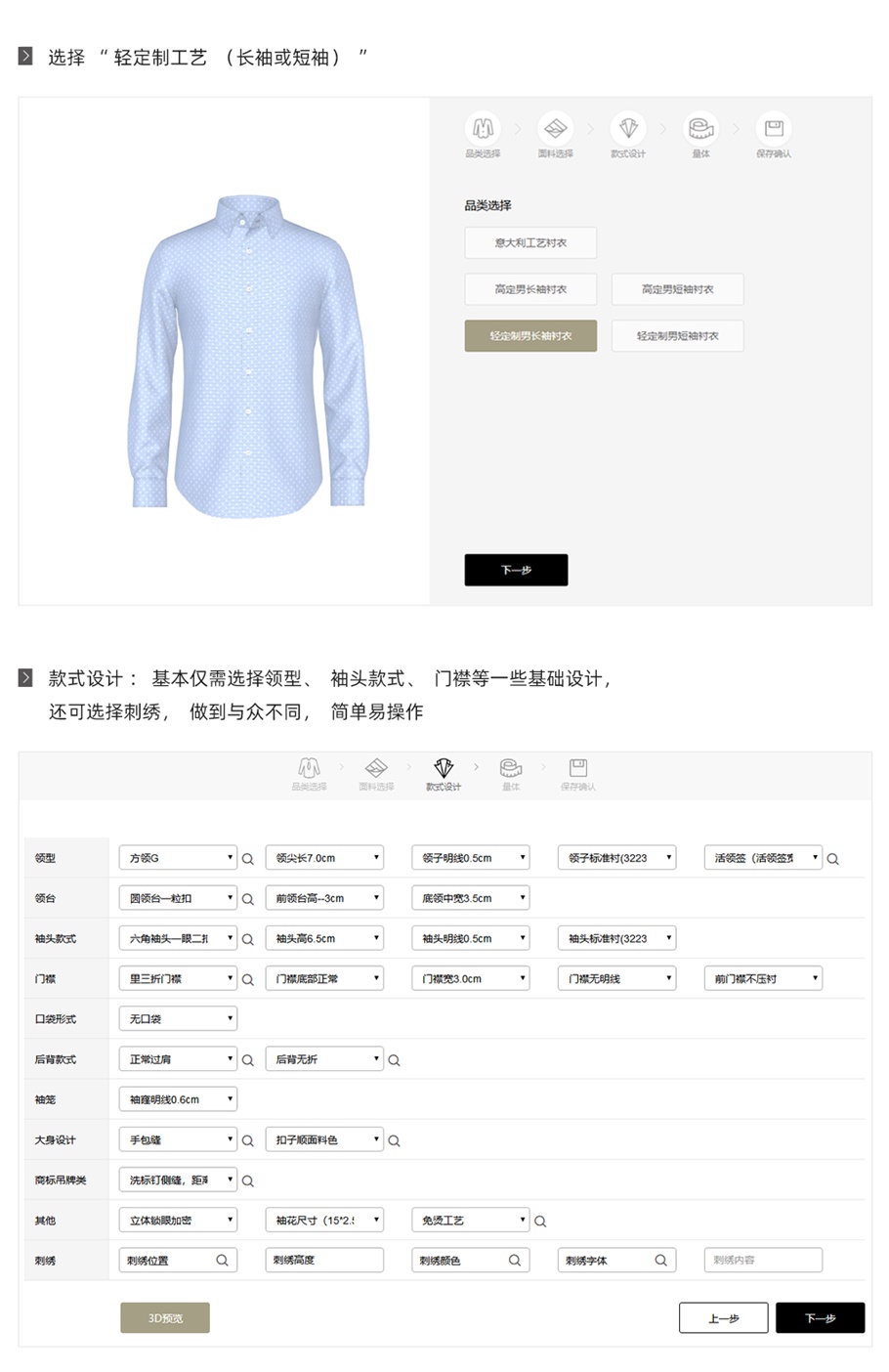Viewport: 889px width, 1372px height.
Task: Select the 意大利工艺衬衣 category option
Action: click(x=530, y=242)
